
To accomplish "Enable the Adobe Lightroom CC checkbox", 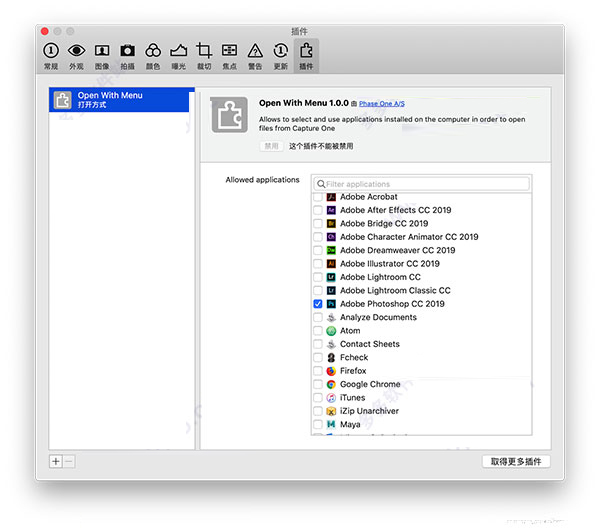I will point(318,277).
